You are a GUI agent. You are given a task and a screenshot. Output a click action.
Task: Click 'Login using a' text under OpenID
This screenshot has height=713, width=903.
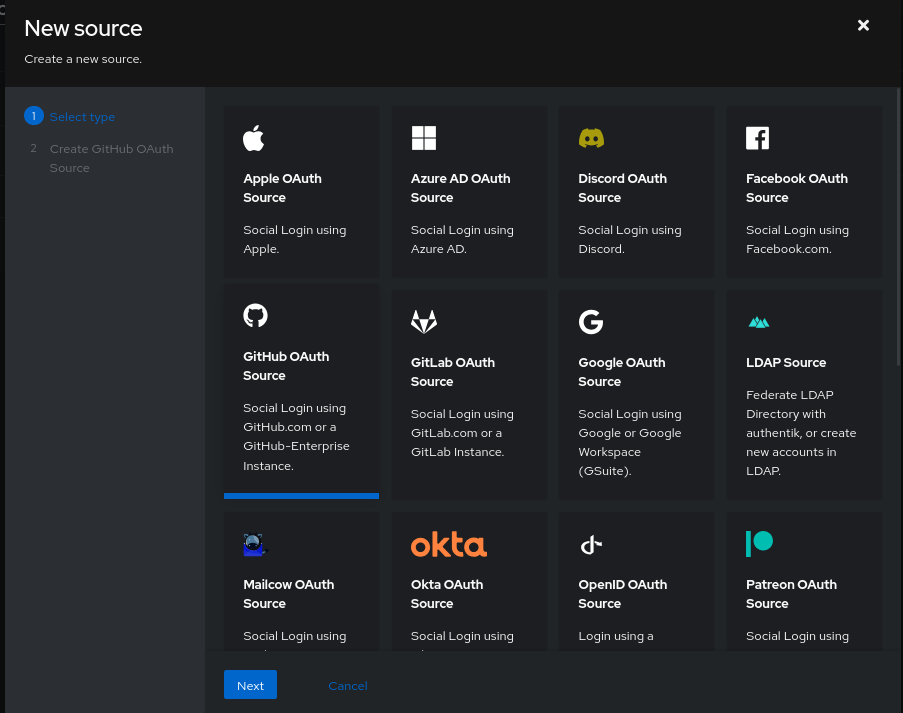(x=616, y=636)
